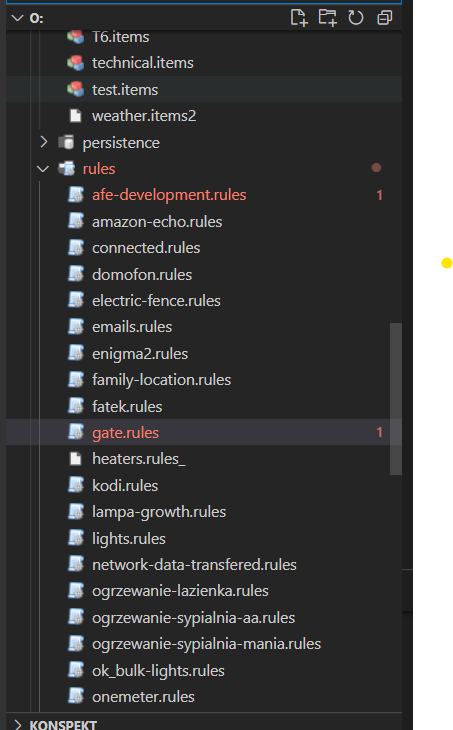Click the explorer vertical scrollbar thumb

pyautogui.click(x=396, y=399)
